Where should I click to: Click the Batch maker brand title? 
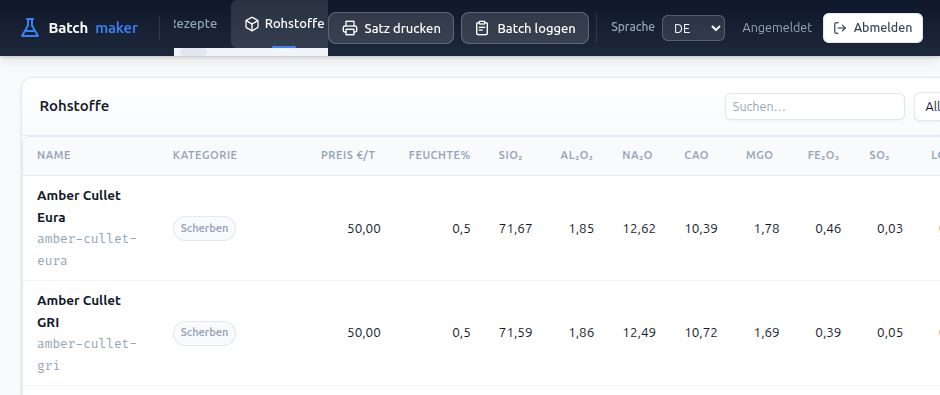[x=93, y=28]
